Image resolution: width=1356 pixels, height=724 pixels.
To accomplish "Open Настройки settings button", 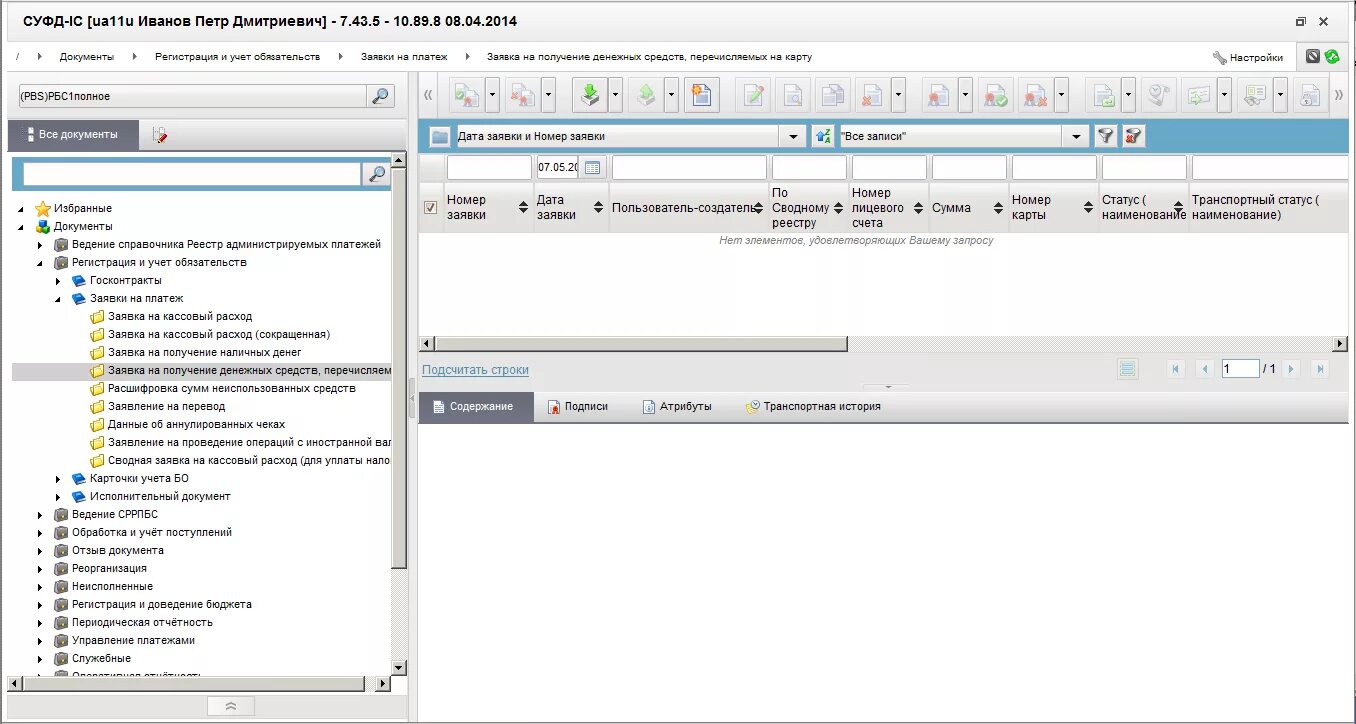I will pyautogui.click(x=1248, y=57).
